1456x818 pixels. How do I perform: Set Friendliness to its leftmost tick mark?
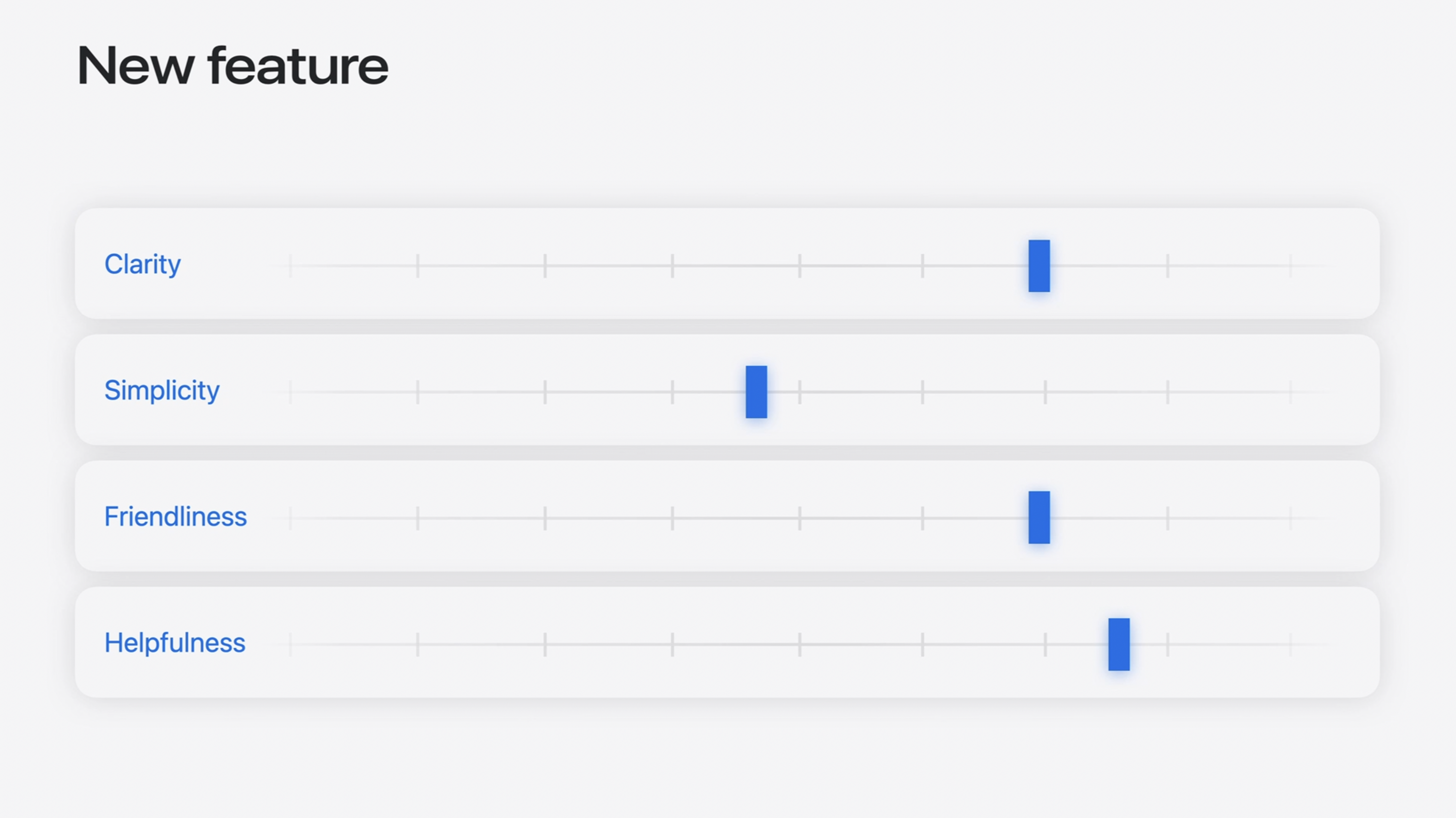(291, 518)
